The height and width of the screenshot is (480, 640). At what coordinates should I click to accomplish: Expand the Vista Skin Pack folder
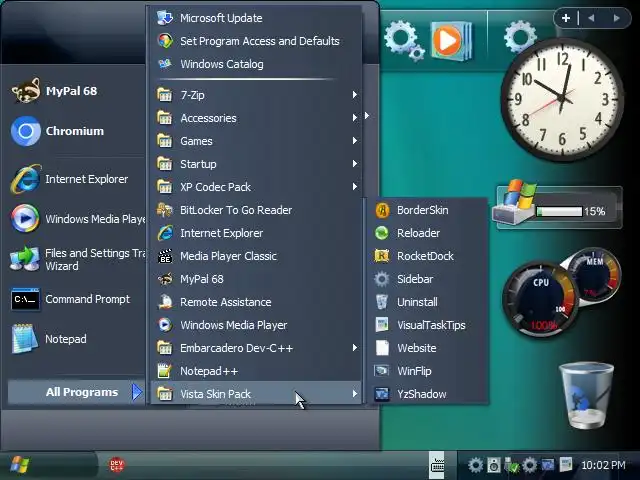point(256,394)
